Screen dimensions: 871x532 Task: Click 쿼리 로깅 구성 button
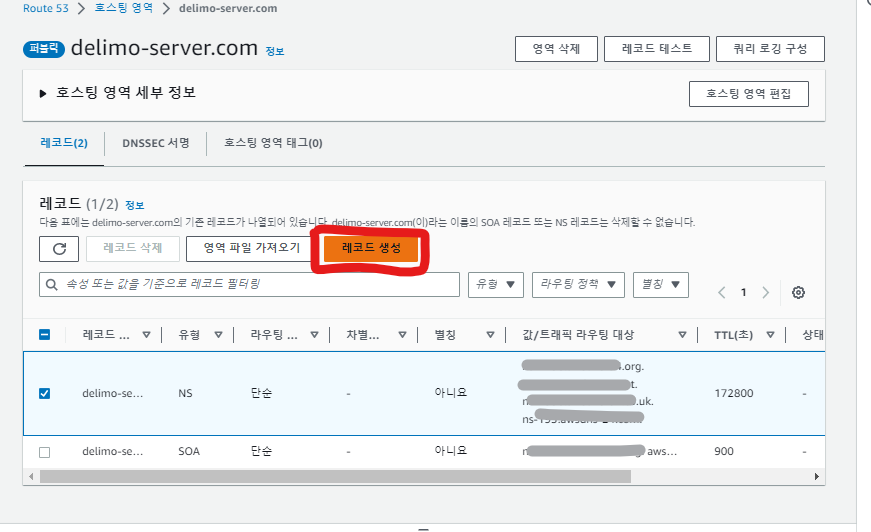[x=770, y=49]
